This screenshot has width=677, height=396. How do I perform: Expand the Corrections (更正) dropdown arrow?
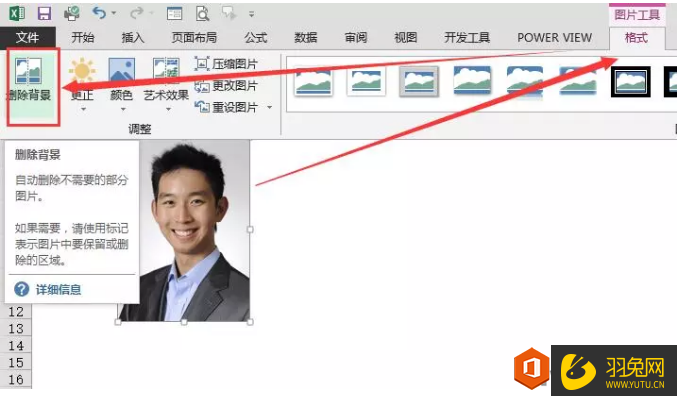click(x=83, y=109)
